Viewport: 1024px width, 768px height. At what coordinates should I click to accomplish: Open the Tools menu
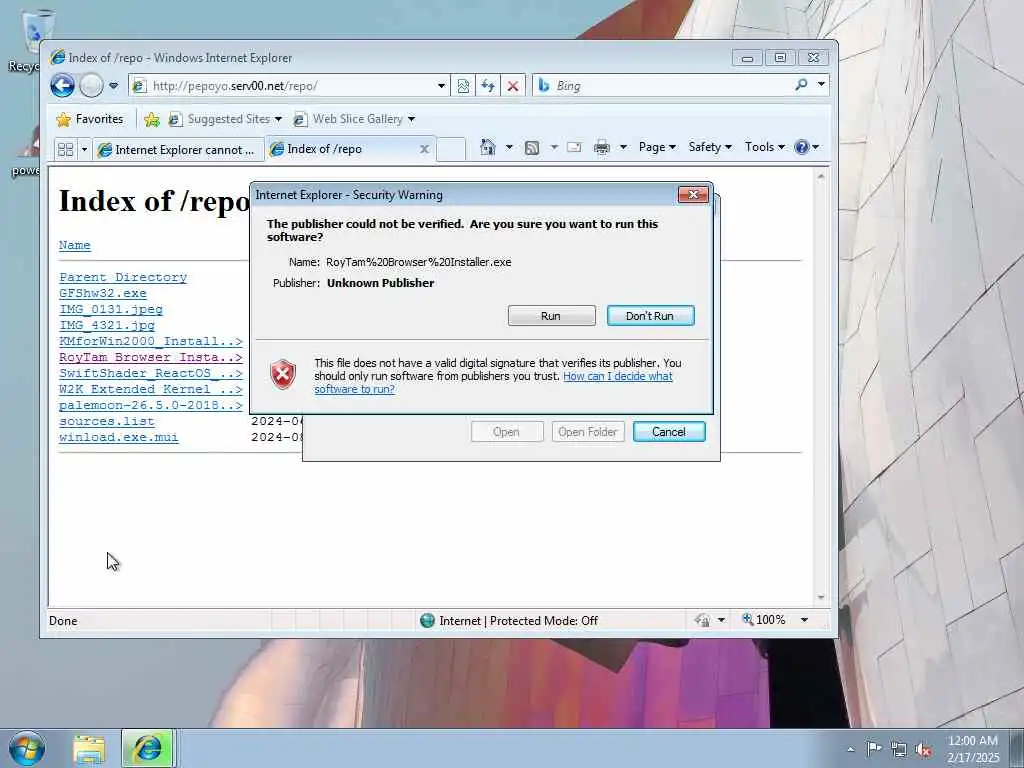(x=765, y=147)
